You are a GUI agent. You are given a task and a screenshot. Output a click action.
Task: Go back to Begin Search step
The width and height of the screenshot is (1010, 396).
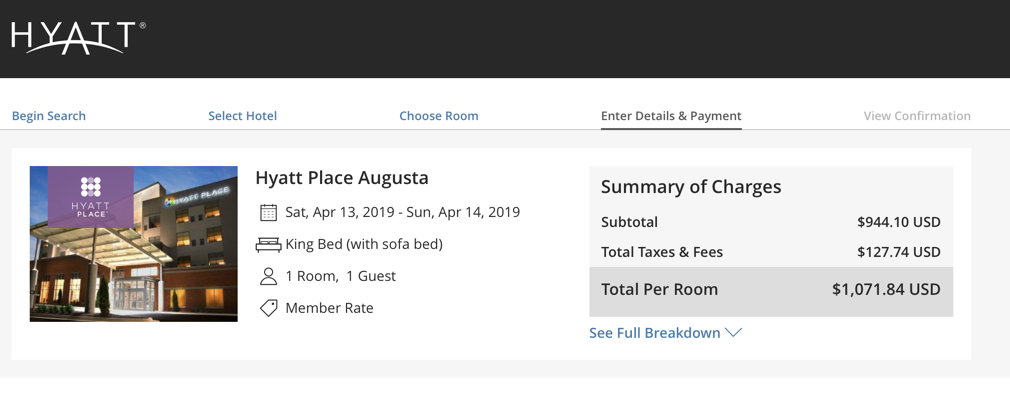pos(49,116)
